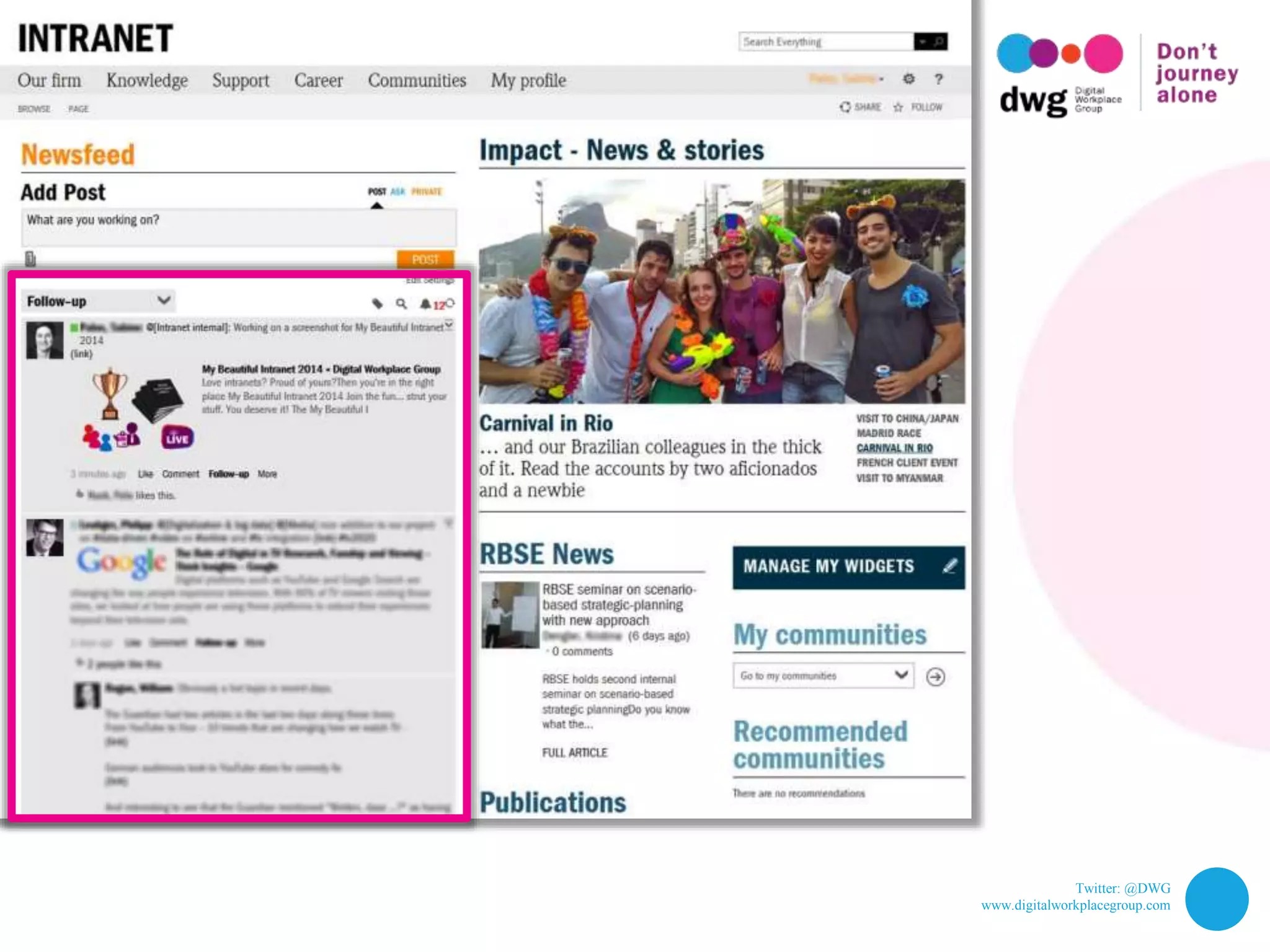Open the MADRID RACE story
The image size is (1270, 952).
[x=889, y=433]
